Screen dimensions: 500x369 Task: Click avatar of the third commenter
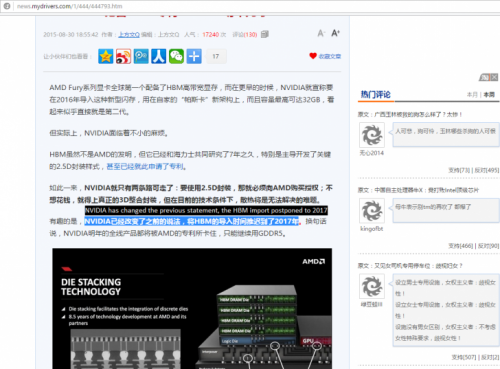click(372, 286)
